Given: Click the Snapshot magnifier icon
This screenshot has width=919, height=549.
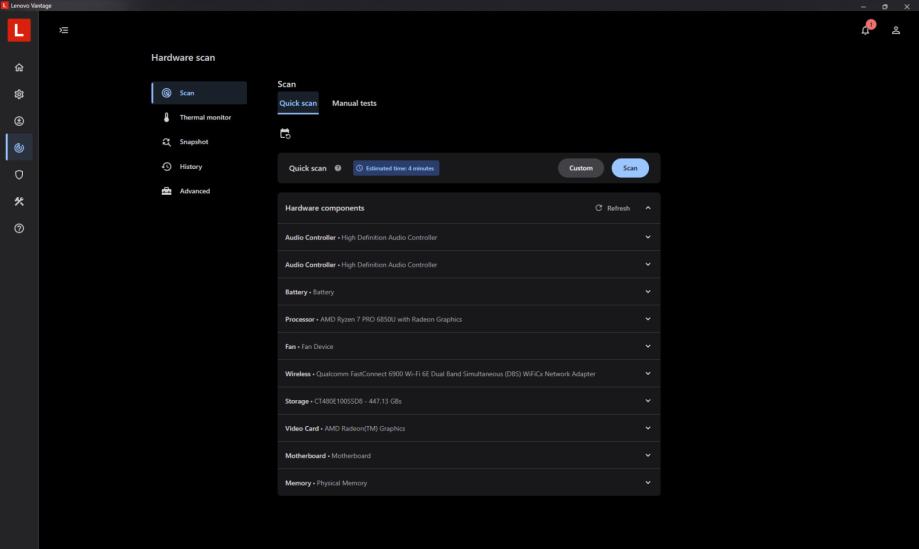Looking at the screenshot, I should pyautogui.click(x=166, y=142).
